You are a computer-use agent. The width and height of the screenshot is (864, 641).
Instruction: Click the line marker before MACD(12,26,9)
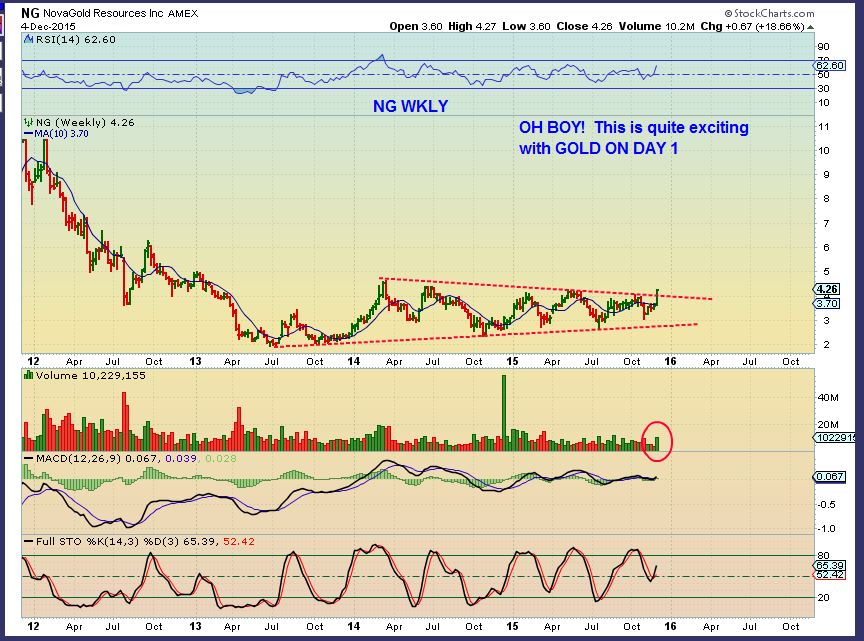pyautogui.click(x=29, y=458)
